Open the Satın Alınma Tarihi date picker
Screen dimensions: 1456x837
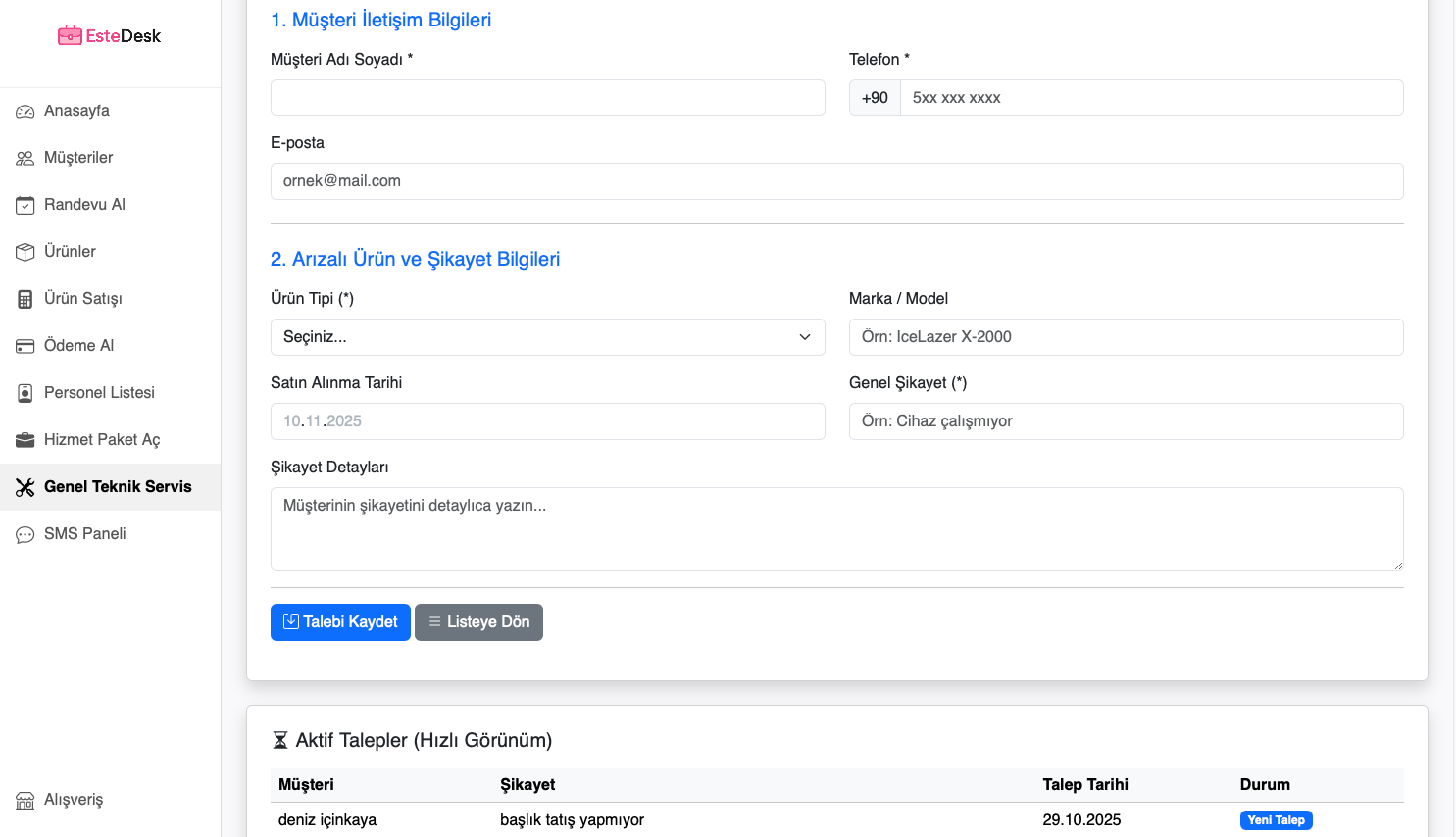coord(547,421)
